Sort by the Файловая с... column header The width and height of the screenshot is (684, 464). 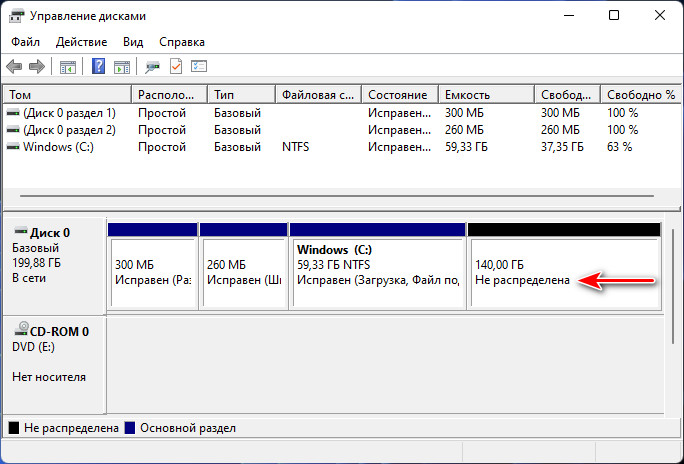click(x=319, y=95)
